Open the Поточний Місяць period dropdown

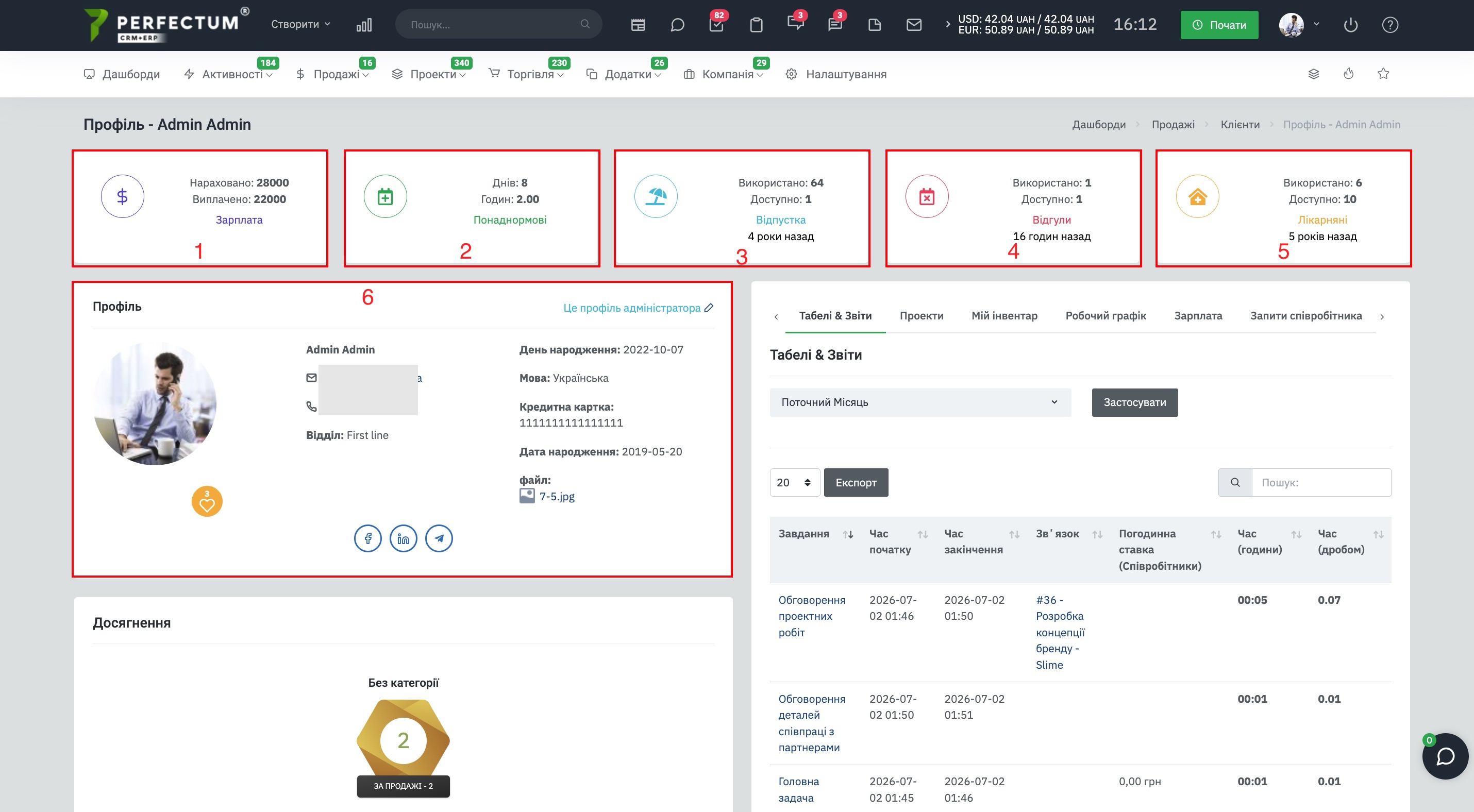pos(920,402)
